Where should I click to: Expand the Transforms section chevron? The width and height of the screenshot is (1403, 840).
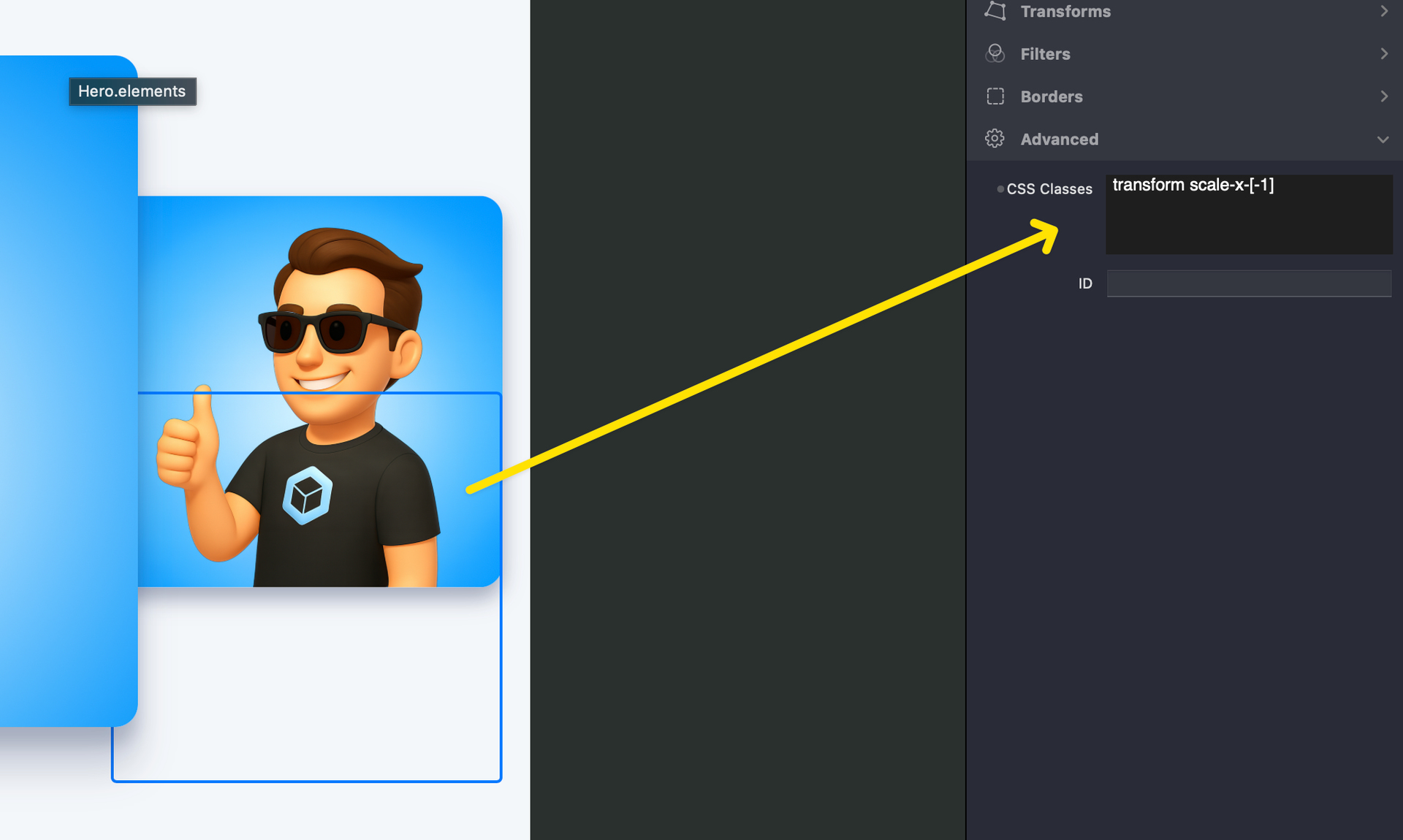tap(1383, 11)
